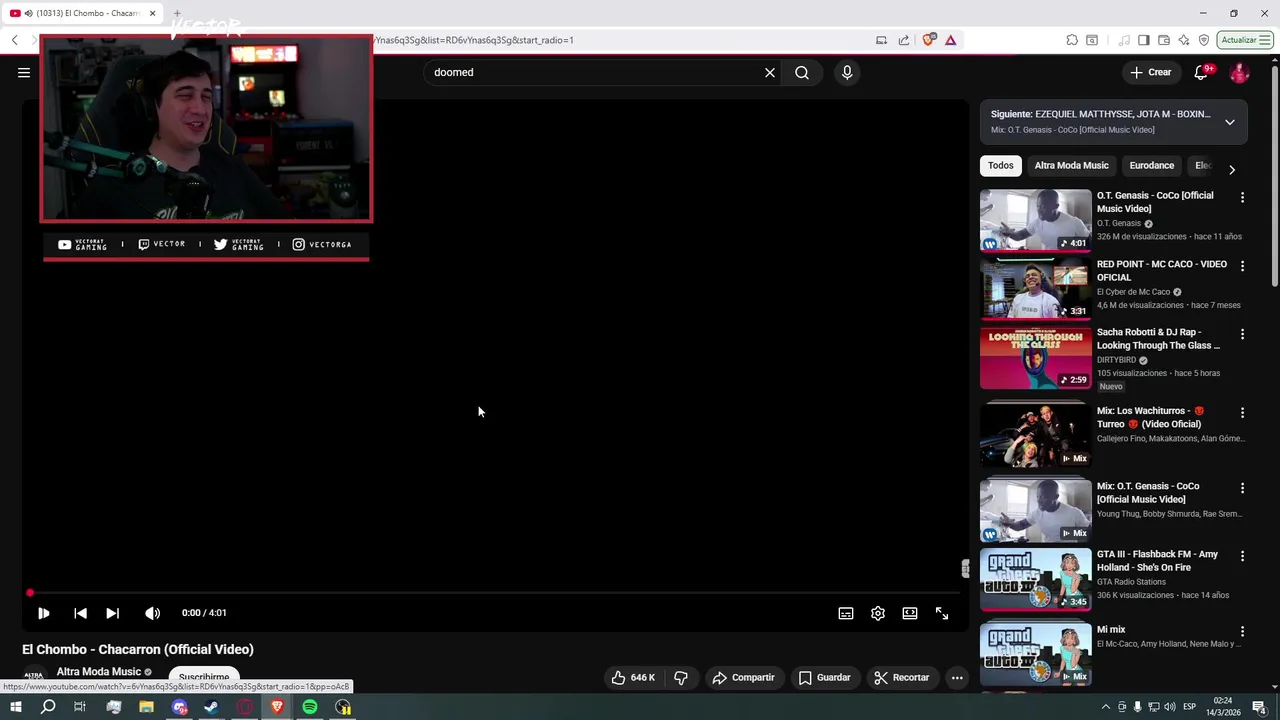This screenshot has height=720, width=1280.
Task: Open options for Mix: Los Wachiturros
Action: [x=1242, y=412]
